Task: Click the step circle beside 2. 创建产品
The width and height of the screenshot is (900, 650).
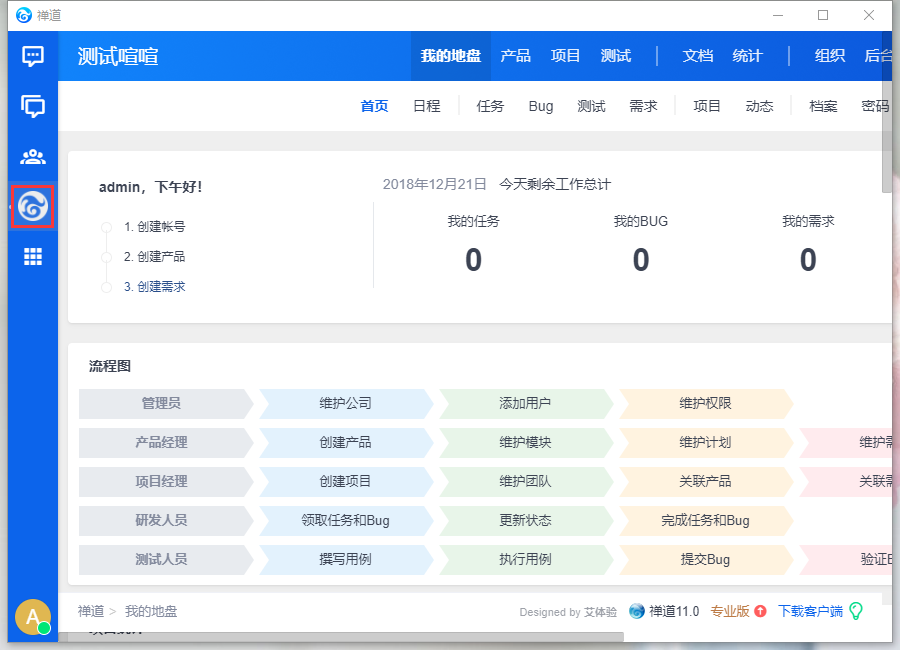Action: click(x=106, y=257)
